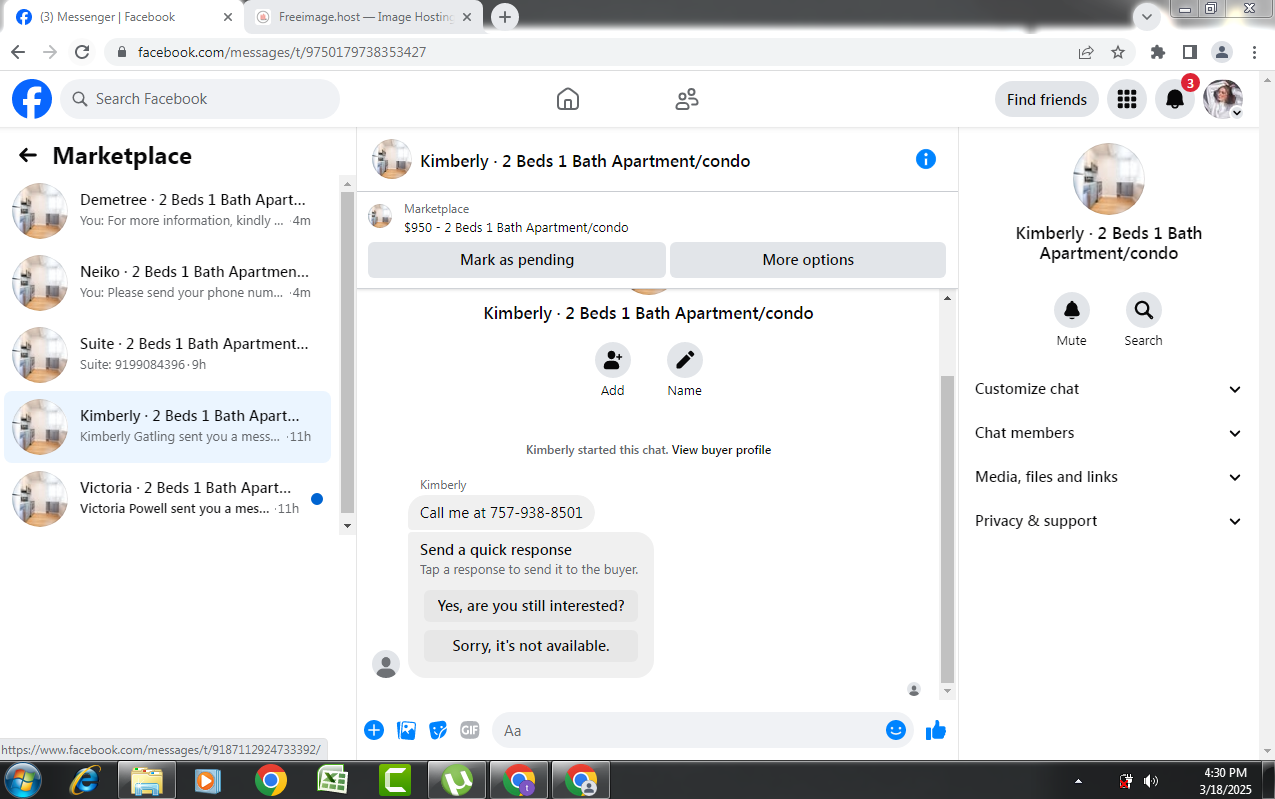Viewport: 1275px width, 799px height.
Task: Click the browser back arrow
Action: point(18,52)
